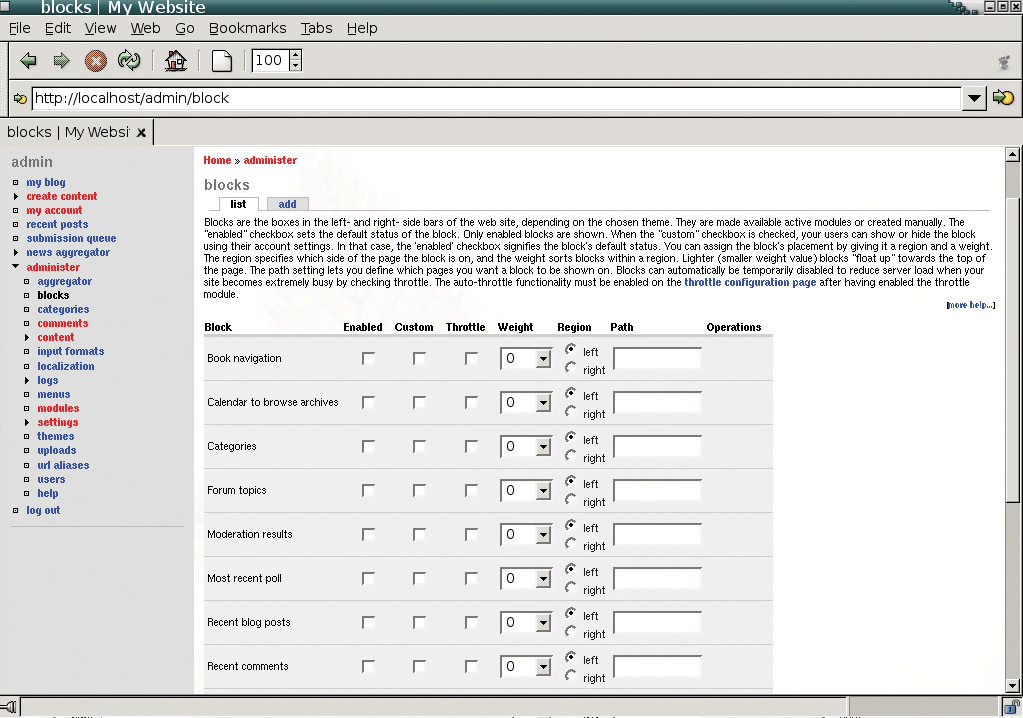
Task: Click the bookmark icon left of URL
Action: point(20,98)
